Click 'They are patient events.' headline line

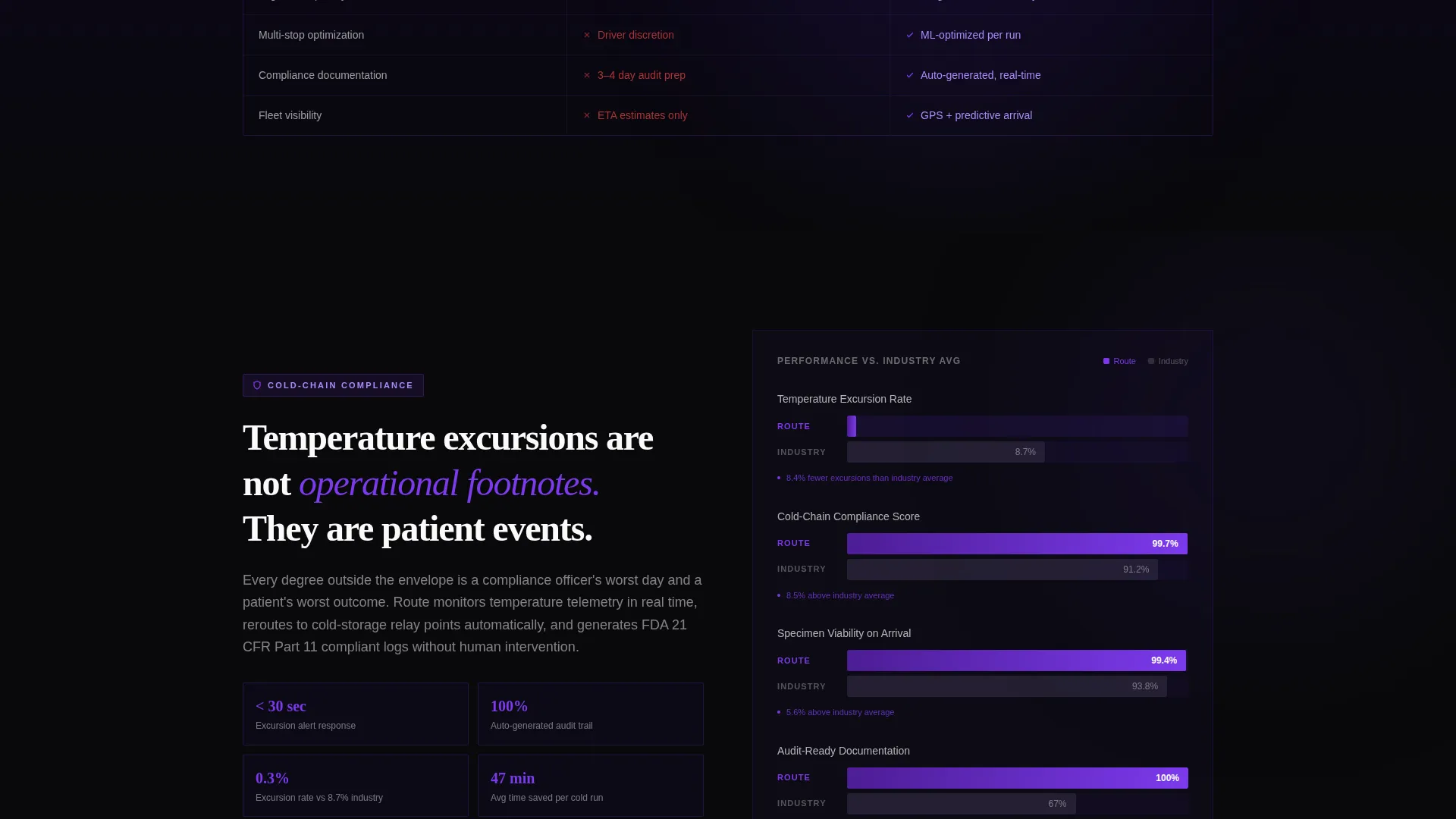click(x=418, y=529)
